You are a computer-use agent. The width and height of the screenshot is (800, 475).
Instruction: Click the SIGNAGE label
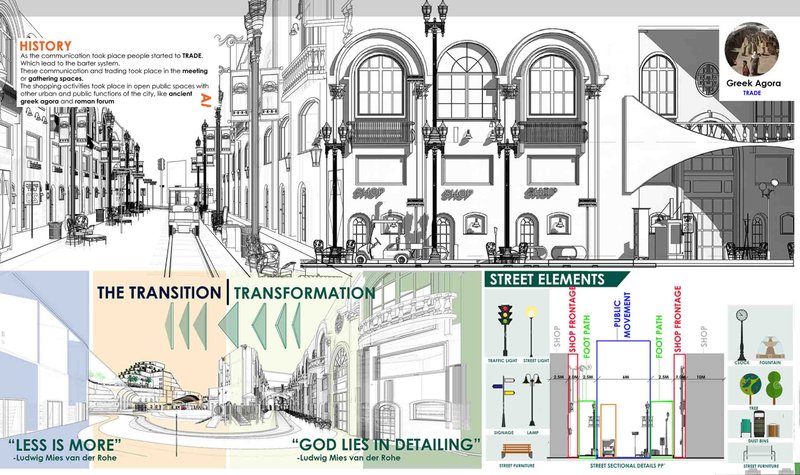tap(504, 433)
